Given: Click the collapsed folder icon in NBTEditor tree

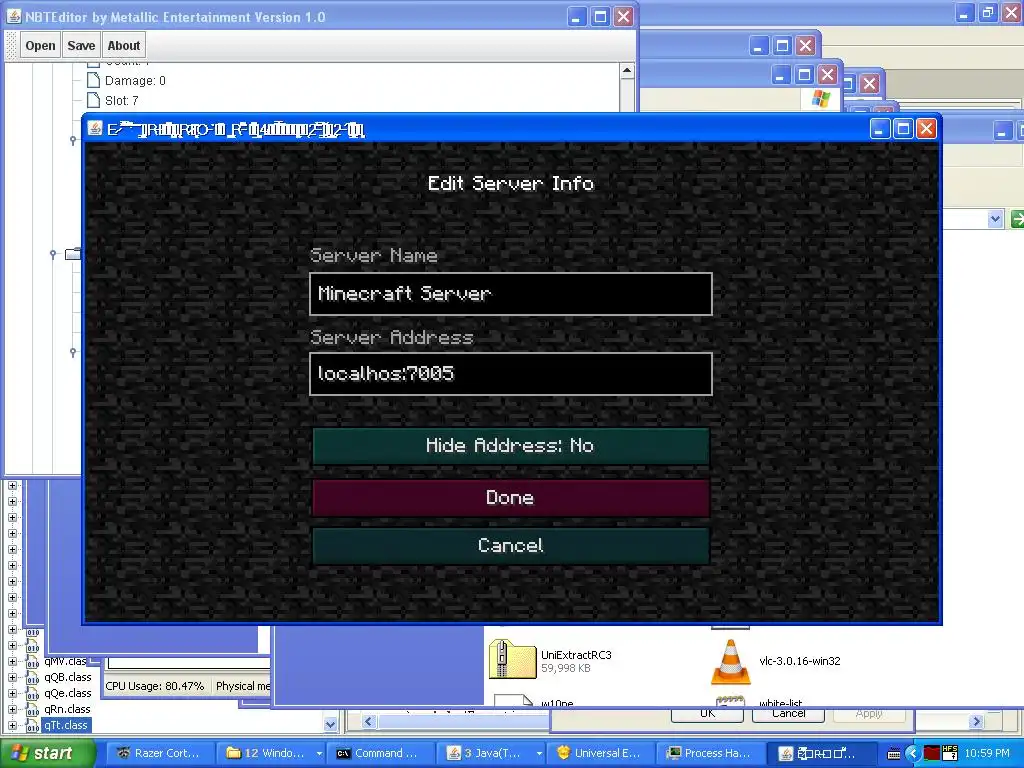Looking at the screenshot, I should click(x=73, y=254).
